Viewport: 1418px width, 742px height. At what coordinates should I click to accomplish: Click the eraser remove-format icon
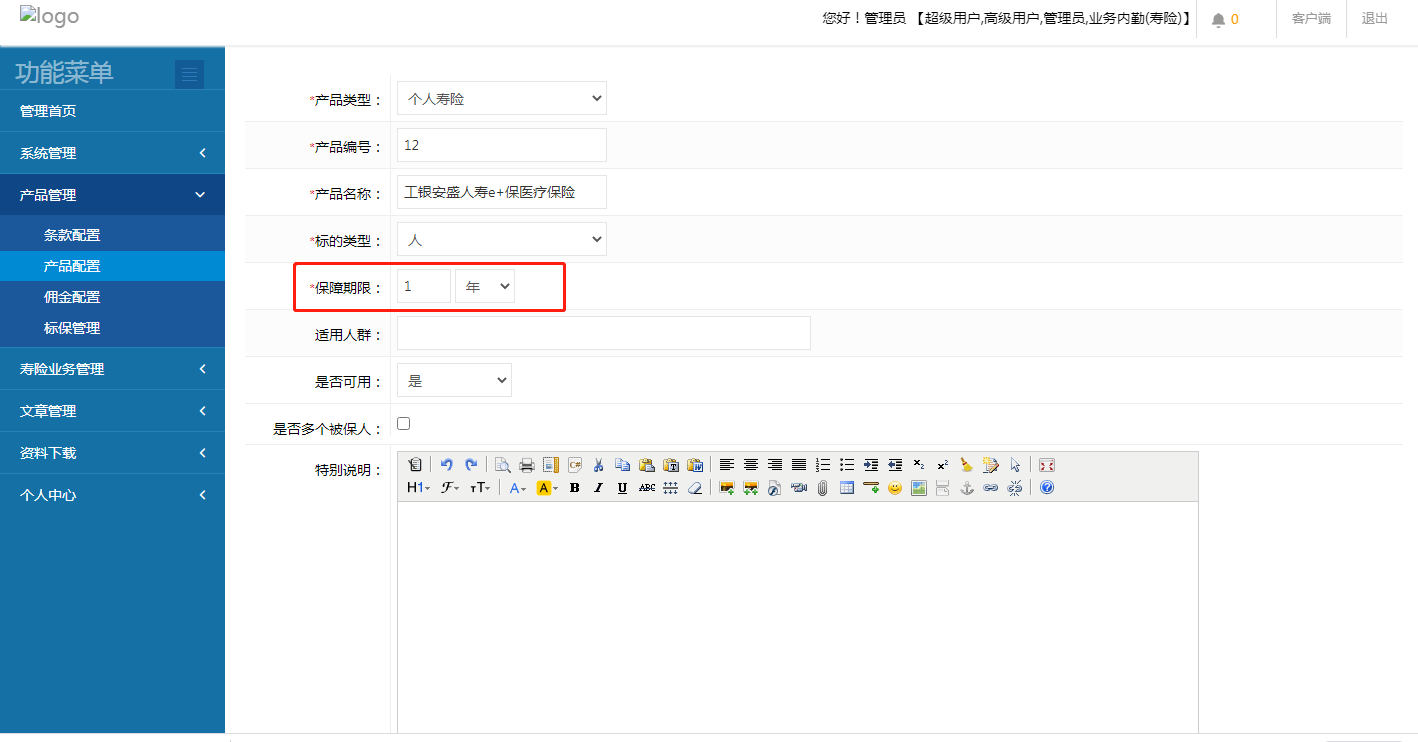pos(695,488)
